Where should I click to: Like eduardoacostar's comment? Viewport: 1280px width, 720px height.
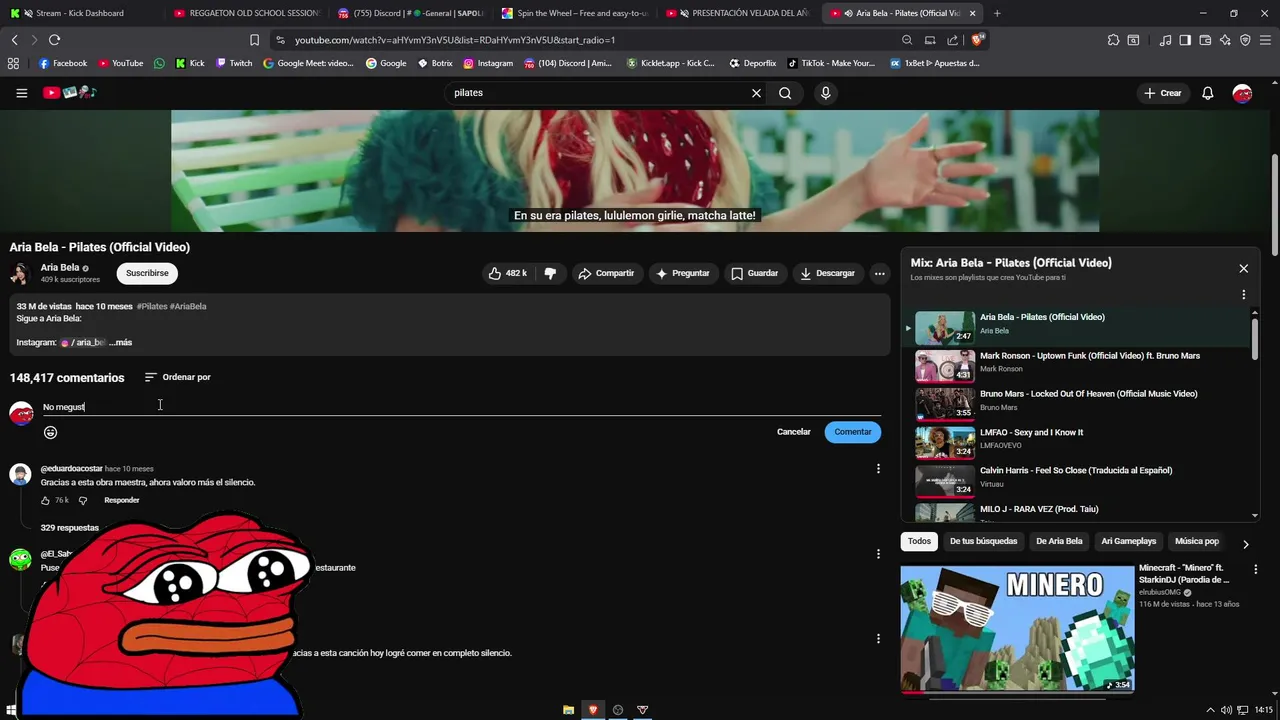45,500
